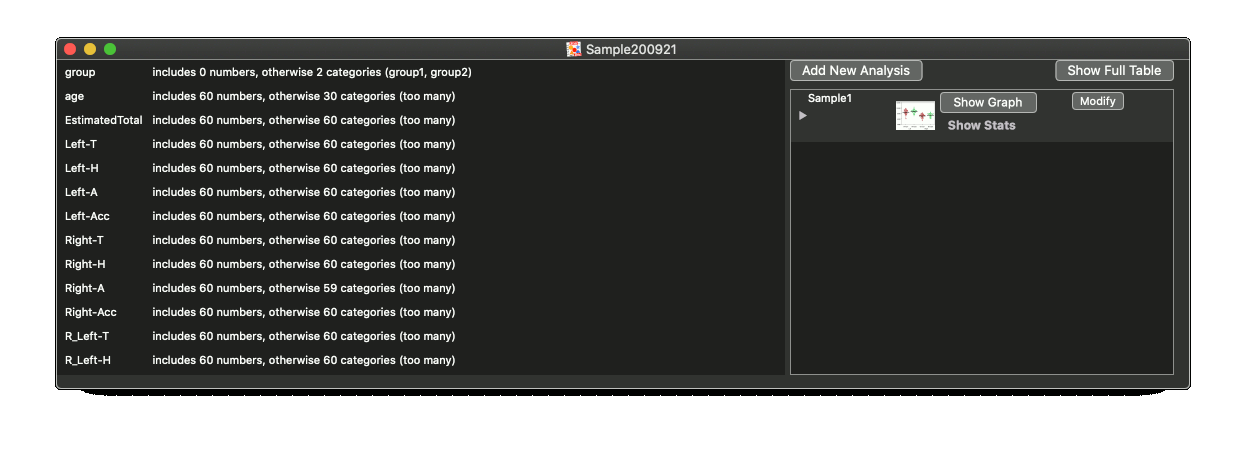The width and height of the screenshot is (1246, 463).
Task: Minimize the window with the yellow button
Action: click(x=90, y=49)
